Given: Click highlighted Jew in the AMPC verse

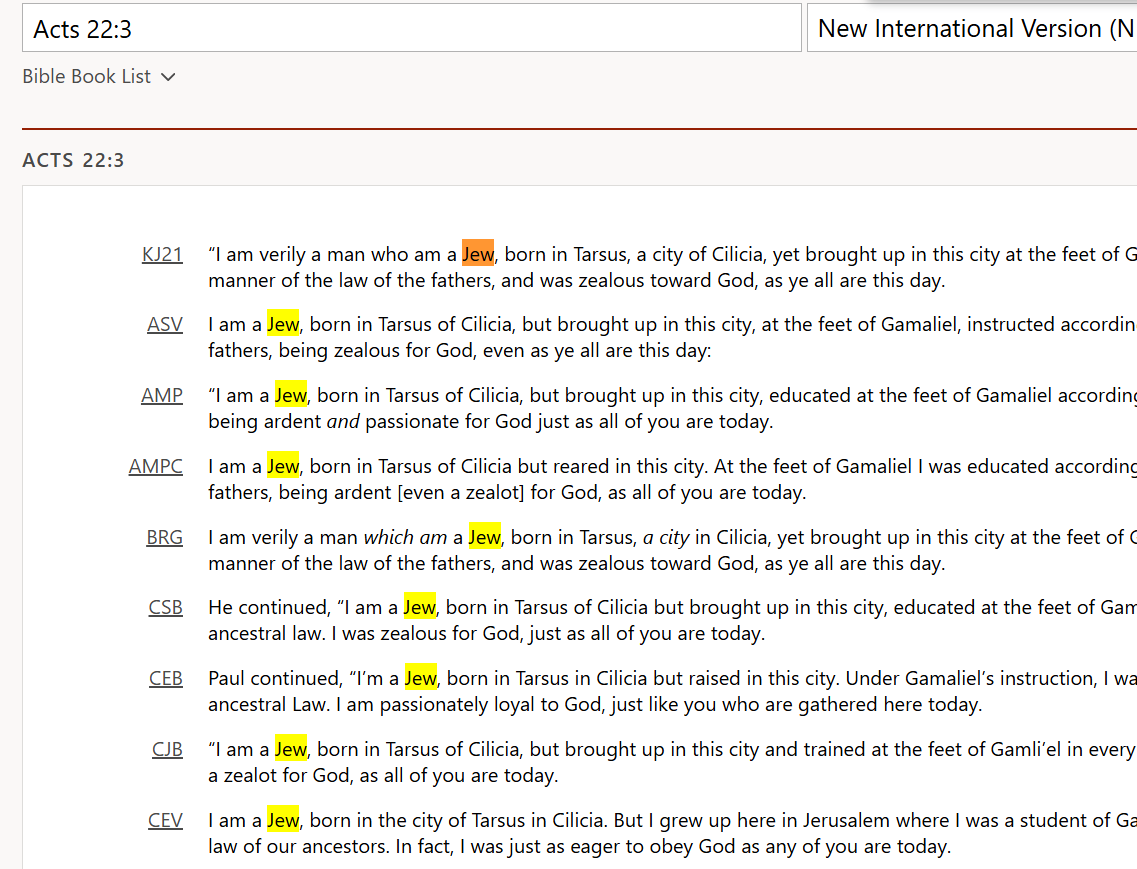Looking at the screenshot, I should (283, 466).
